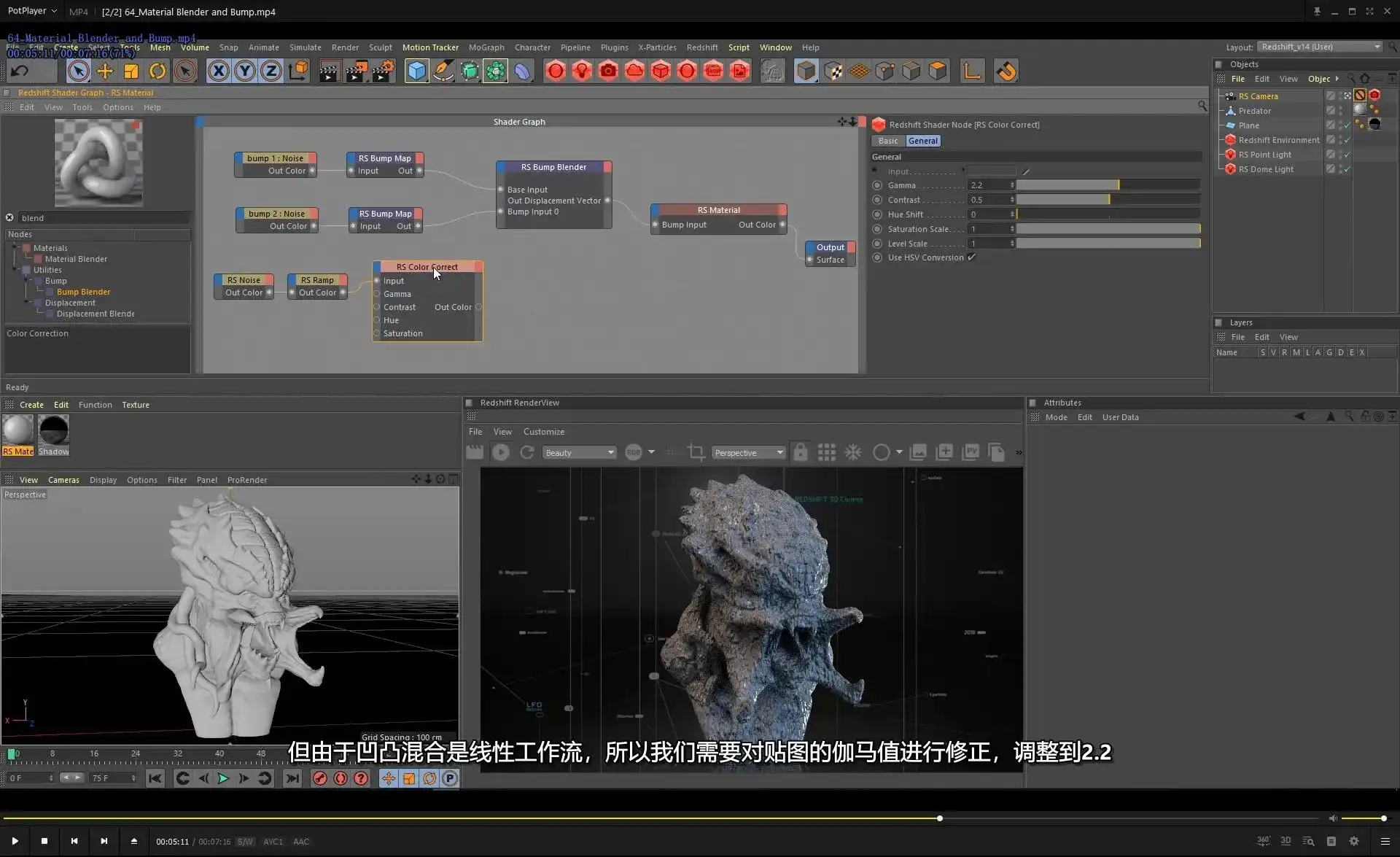
Task: Toggle Use HSV Conversion checkbox
Action: [x=972, y=257]
